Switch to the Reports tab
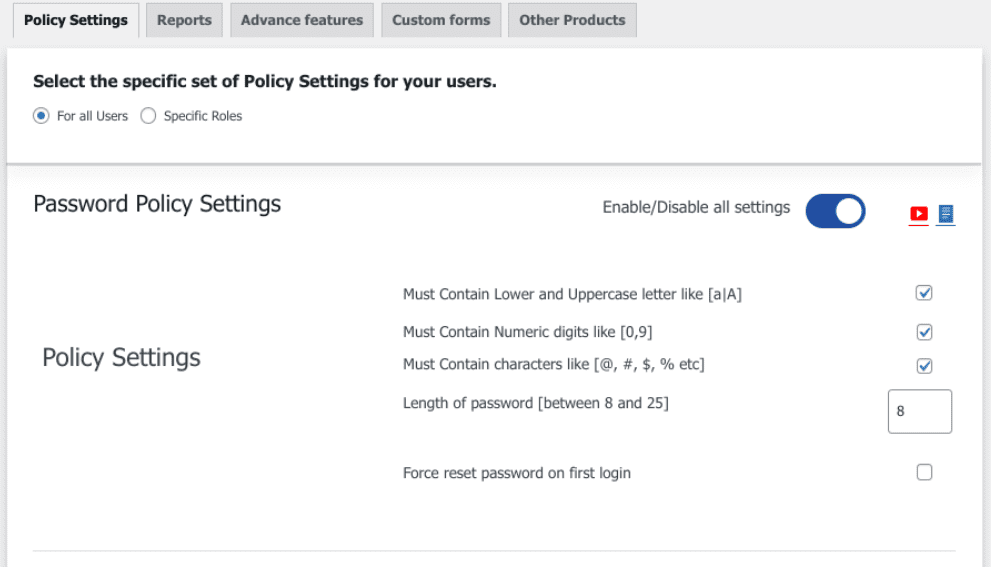This screenshot has width=991, height=567. [184, 20]
